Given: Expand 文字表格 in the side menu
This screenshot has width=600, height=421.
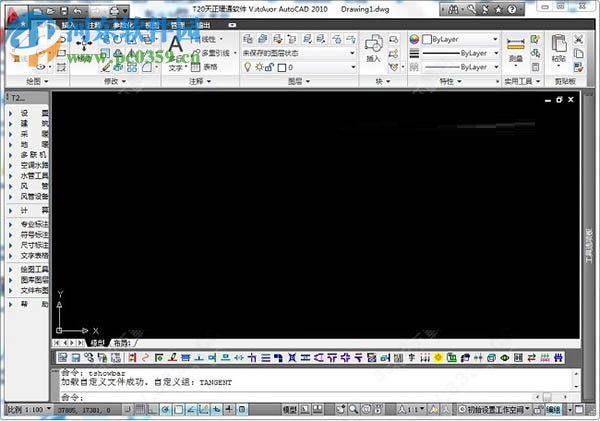Looking at the screenshot, I should click(29, 256).
